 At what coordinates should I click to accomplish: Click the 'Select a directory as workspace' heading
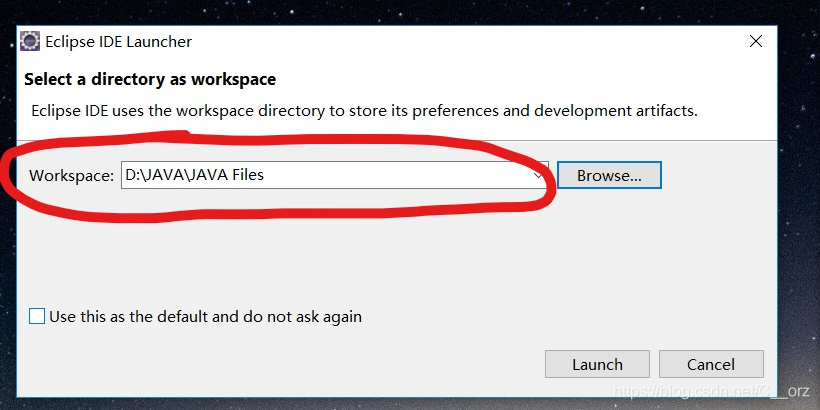pos(150,79)
